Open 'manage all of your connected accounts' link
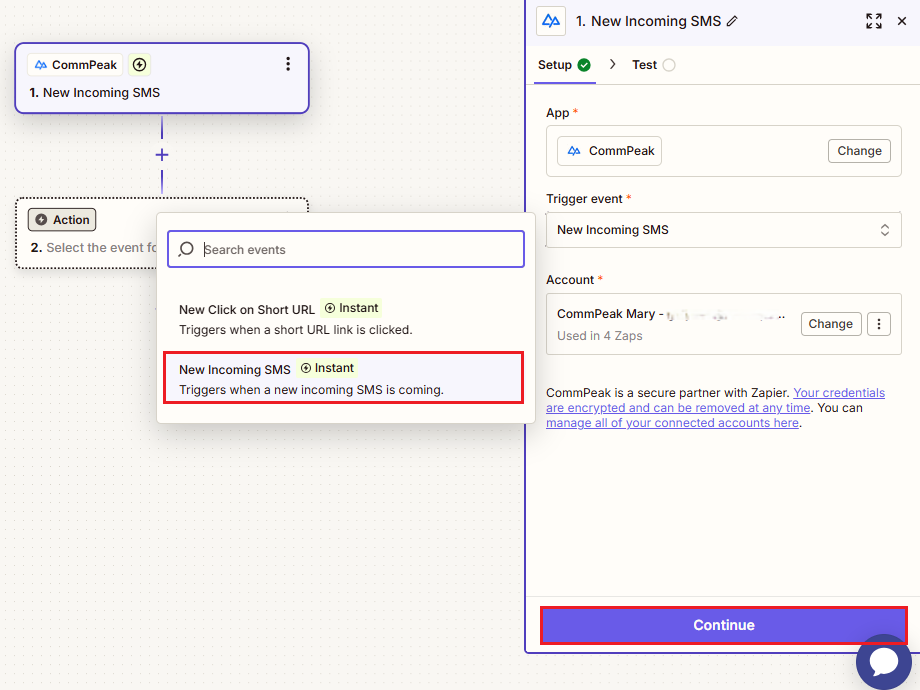Screen dimensions: 920x690 pyautogui.click(x=672, y=423)
